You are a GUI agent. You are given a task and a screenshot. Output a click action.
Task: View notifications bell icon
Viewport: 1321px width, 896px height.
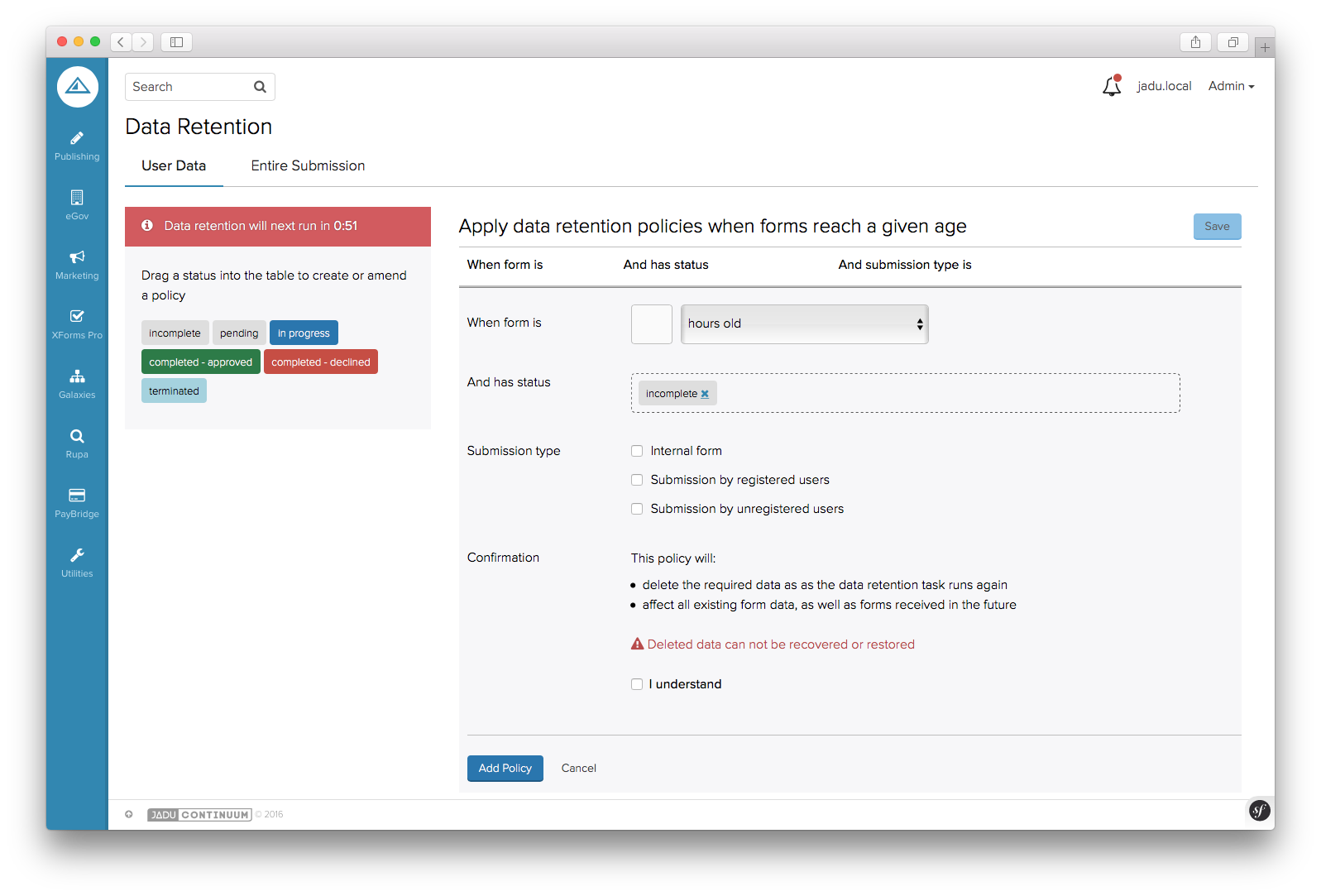(x=1111, y=86)
